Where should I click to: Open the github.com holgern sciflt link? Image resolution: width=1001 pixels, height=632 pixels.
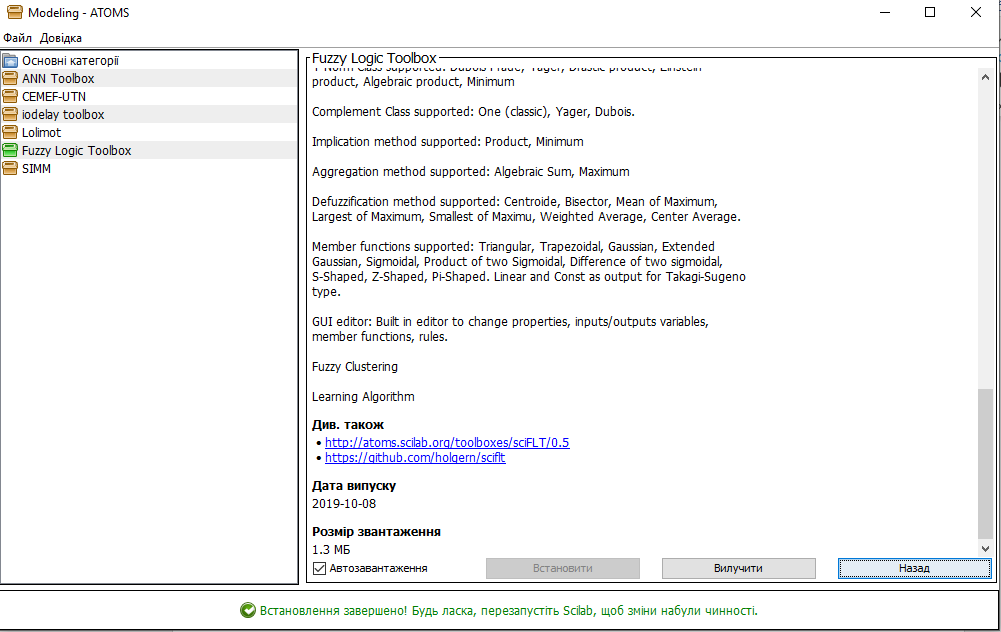pos(415,458)
